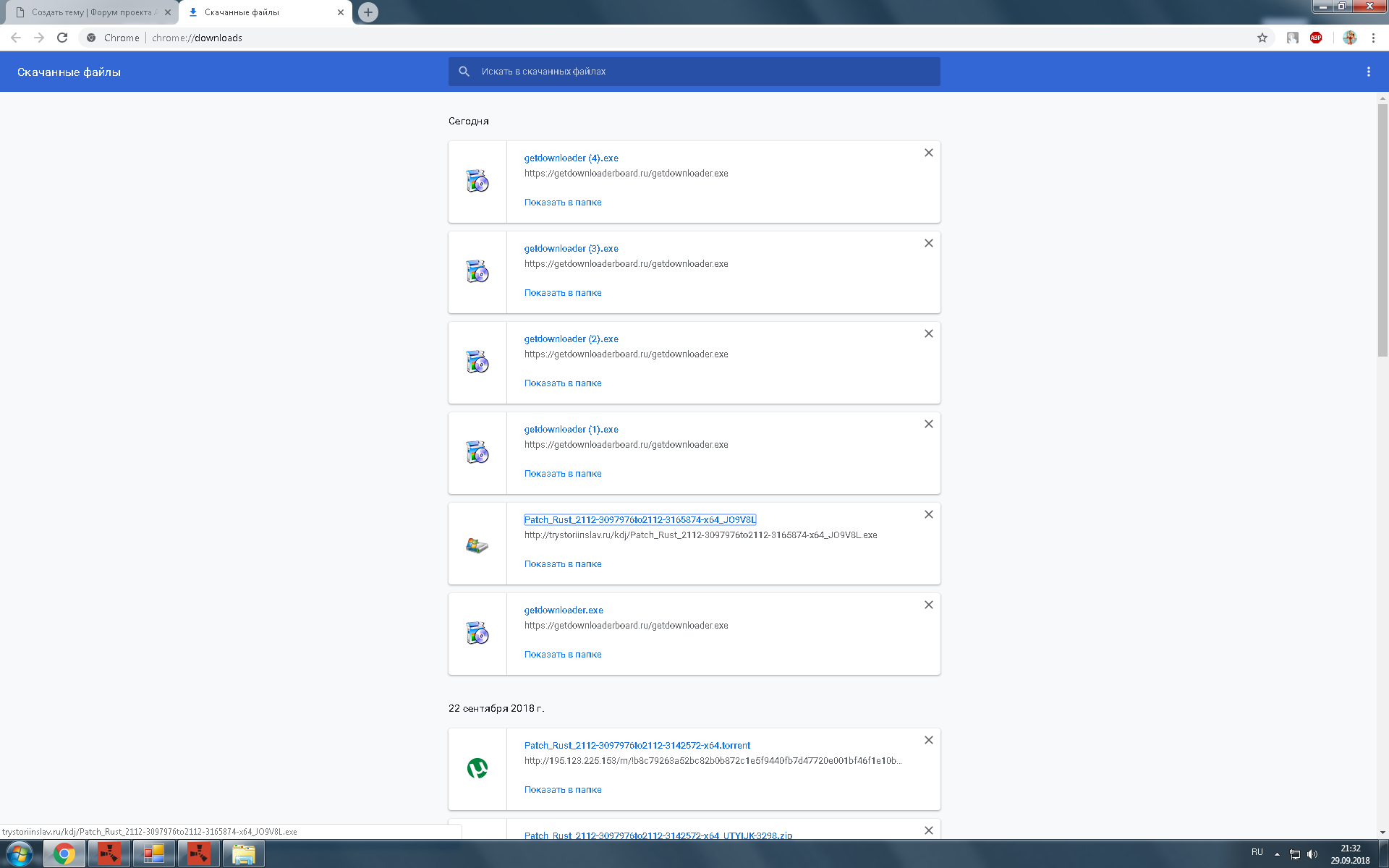Open downloads page more actions menu
This screenshot has width=1389, height=868.
1368,72
